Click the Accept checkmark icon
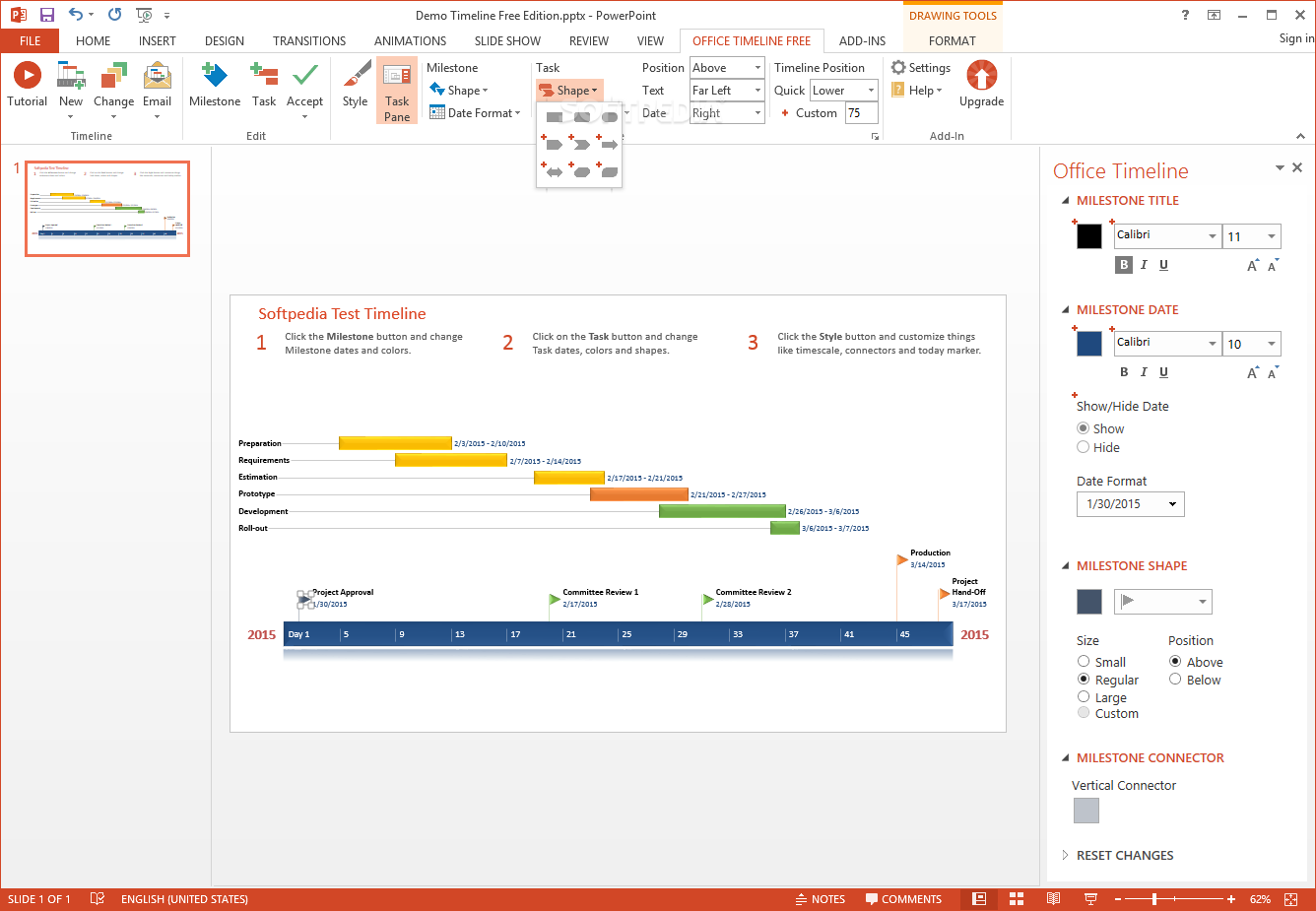Viewport: 1316px width, 911px height. click(x=305, y=75)
